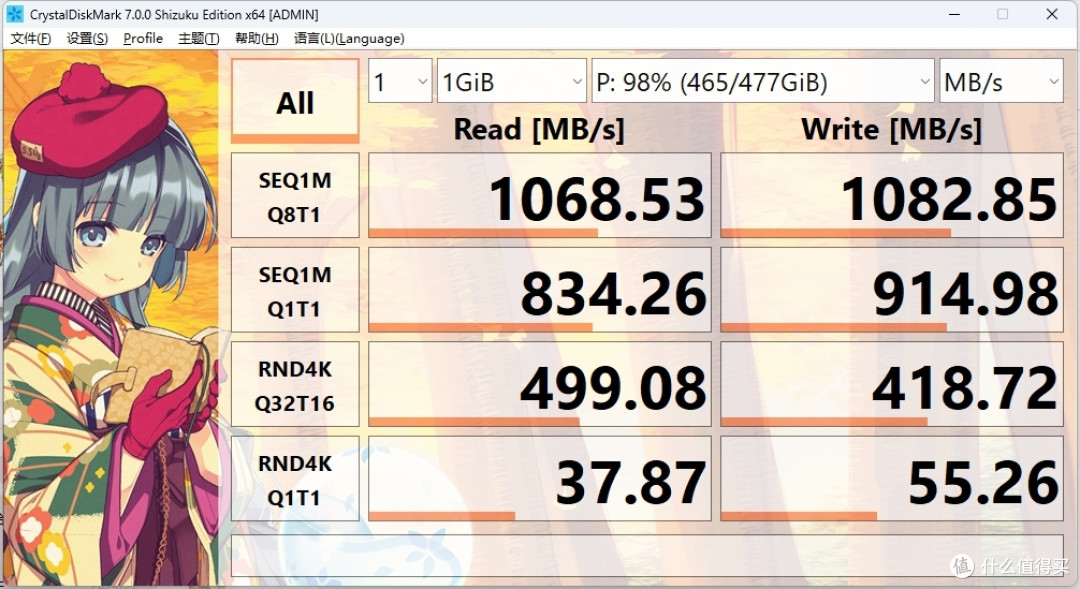Minimize the CrystalDiskMark window

point(954,14)
